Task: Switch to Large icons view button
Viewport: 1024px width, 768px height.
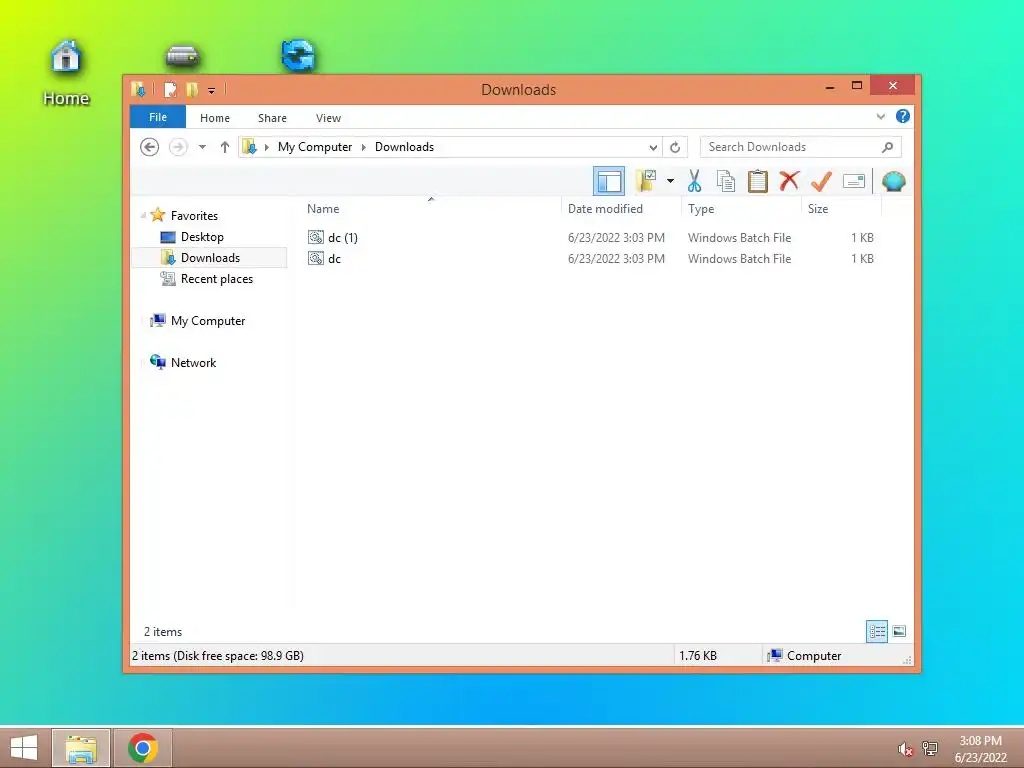Action: coord(899,631)
